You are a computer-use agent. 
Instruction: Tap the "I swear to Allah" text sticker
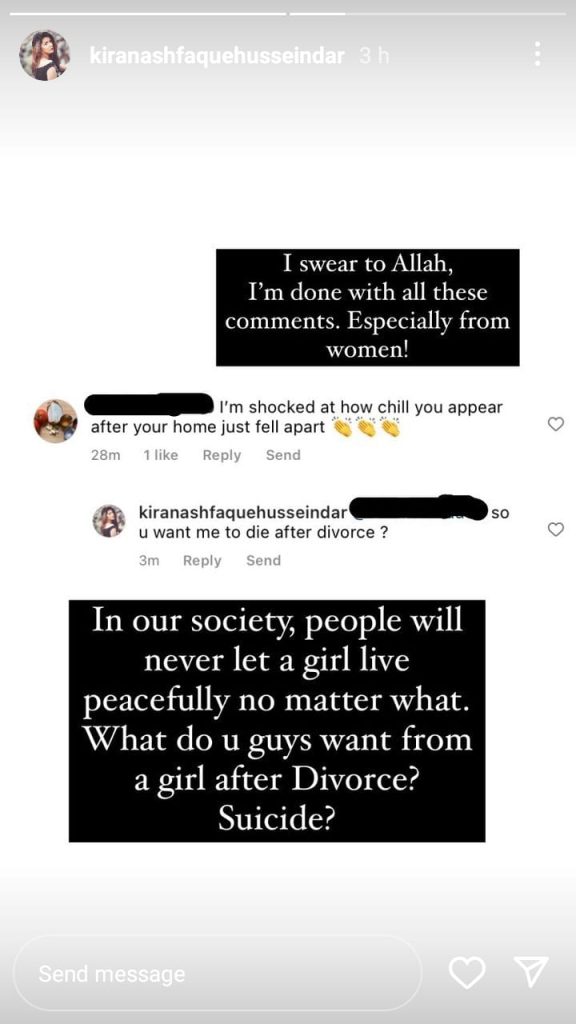pyautogui.click(x=368, y=307)
